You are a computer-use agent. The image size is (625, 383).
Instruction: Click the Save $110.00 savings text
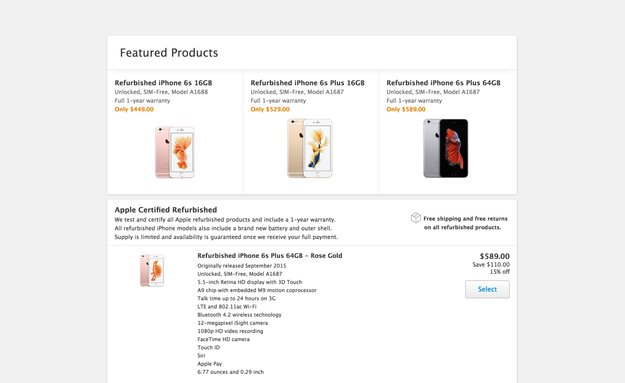[491, 265]
